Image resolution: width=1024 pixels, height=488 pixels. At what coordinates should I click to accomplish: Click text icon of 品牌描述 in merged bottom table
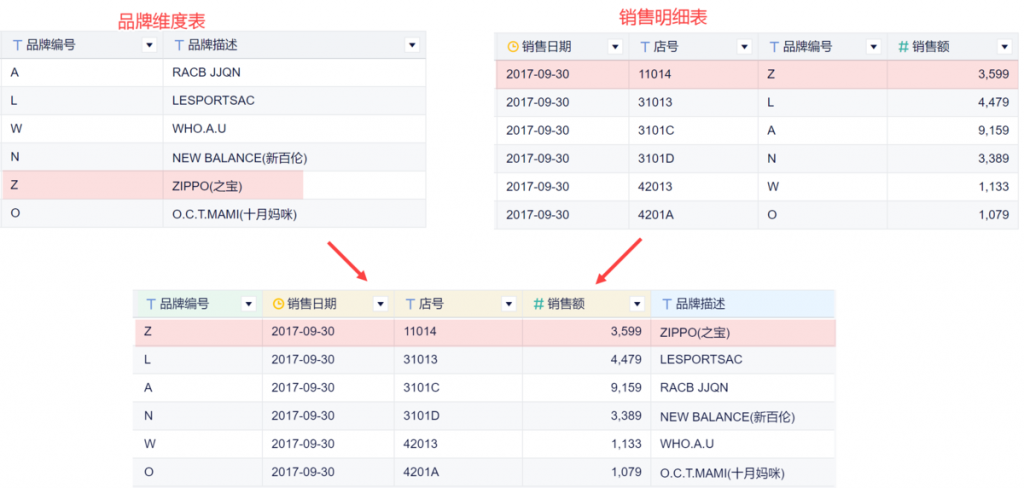(666, 304)
